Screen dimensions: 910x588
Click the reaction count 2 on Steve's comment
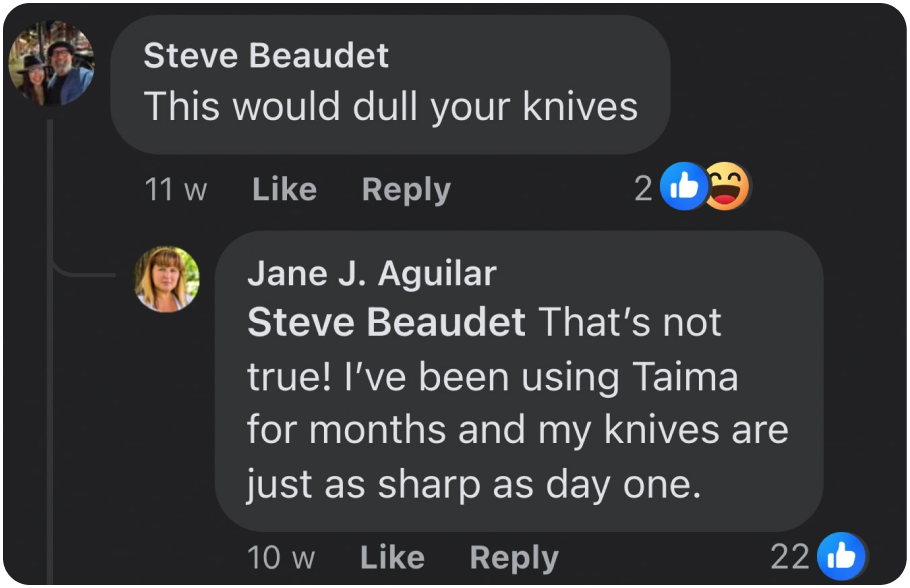pyautogui.click(x=643, y=188)
